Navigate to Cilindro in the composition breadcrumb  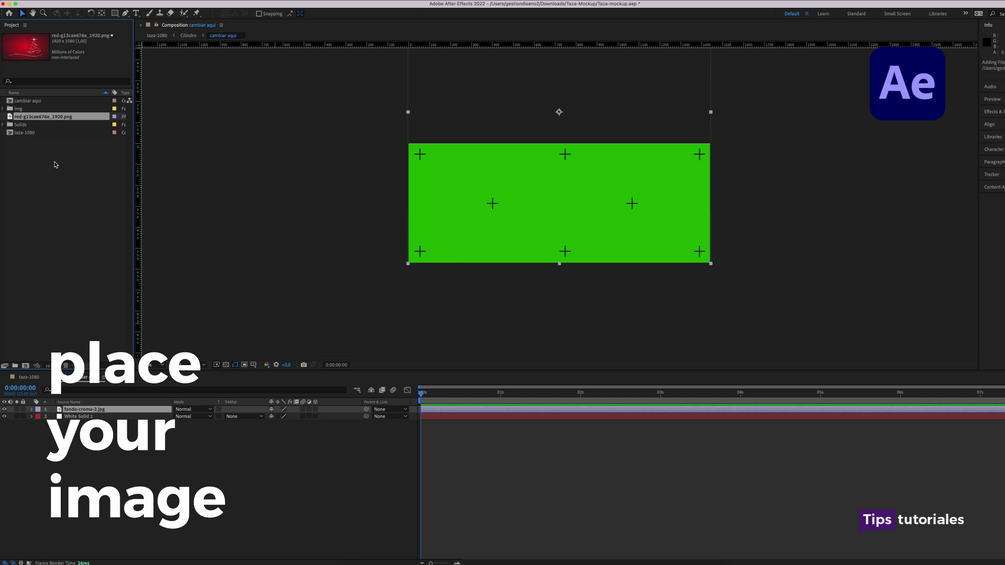coord(188,35)
